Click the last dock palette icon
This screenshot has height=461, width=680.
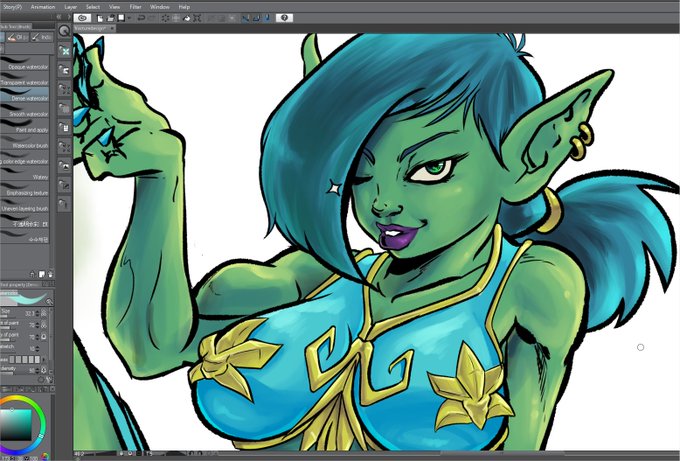pyautogui.click(x=65, y=203)
